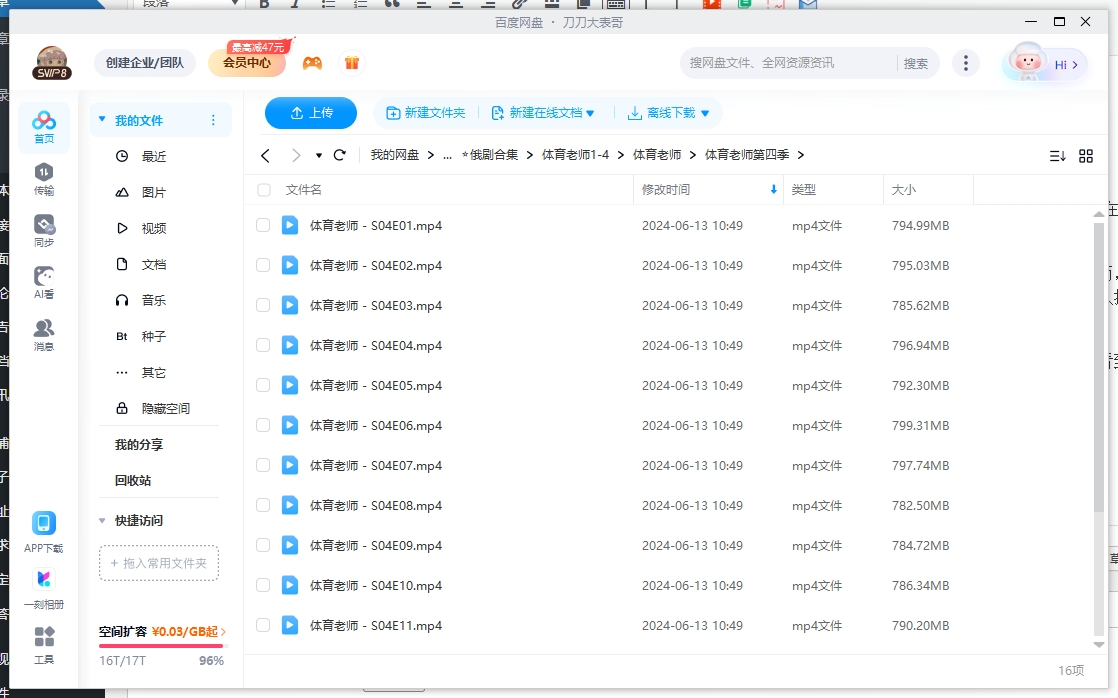The width and height of the screenshot is (1118, 698).
Task: Select the 体育老师 - S04E01.mp4 checkbox
Action: [x=263, y=225]
